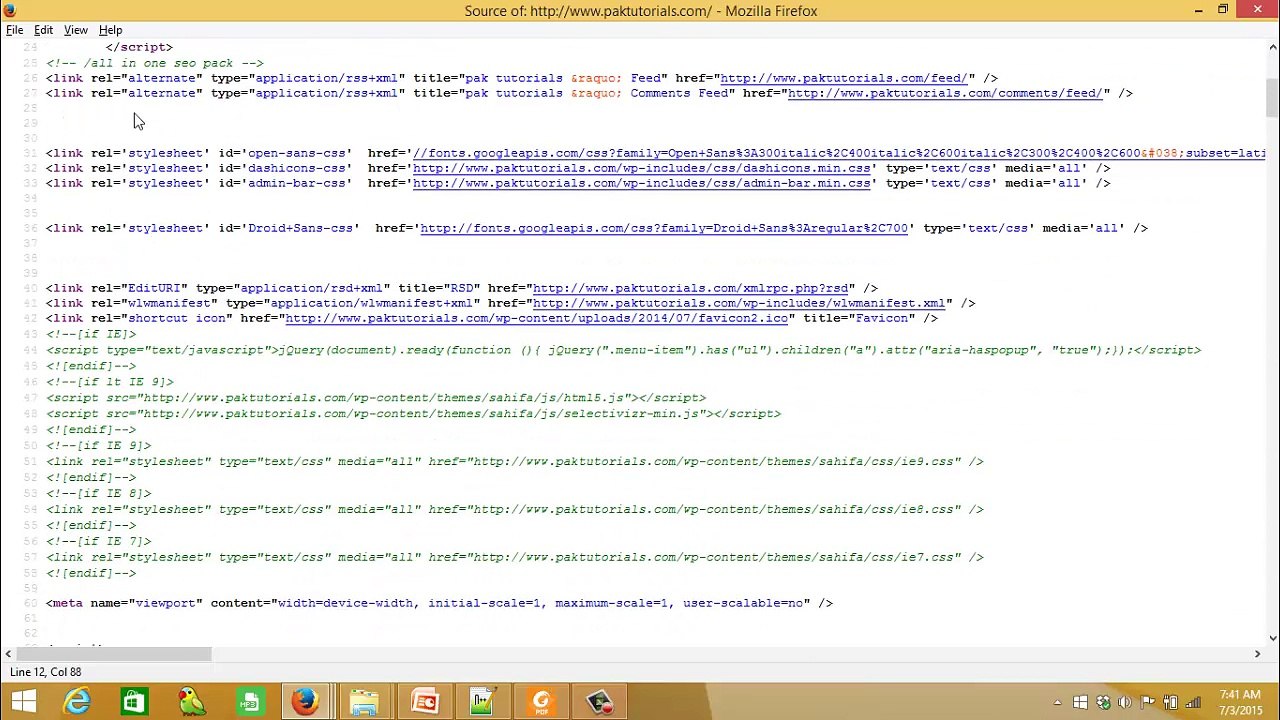The height and width of the screenshot is (720, 1280).
Task: Click the horizontal scrollbar thumb
Action: pos(115,654)
